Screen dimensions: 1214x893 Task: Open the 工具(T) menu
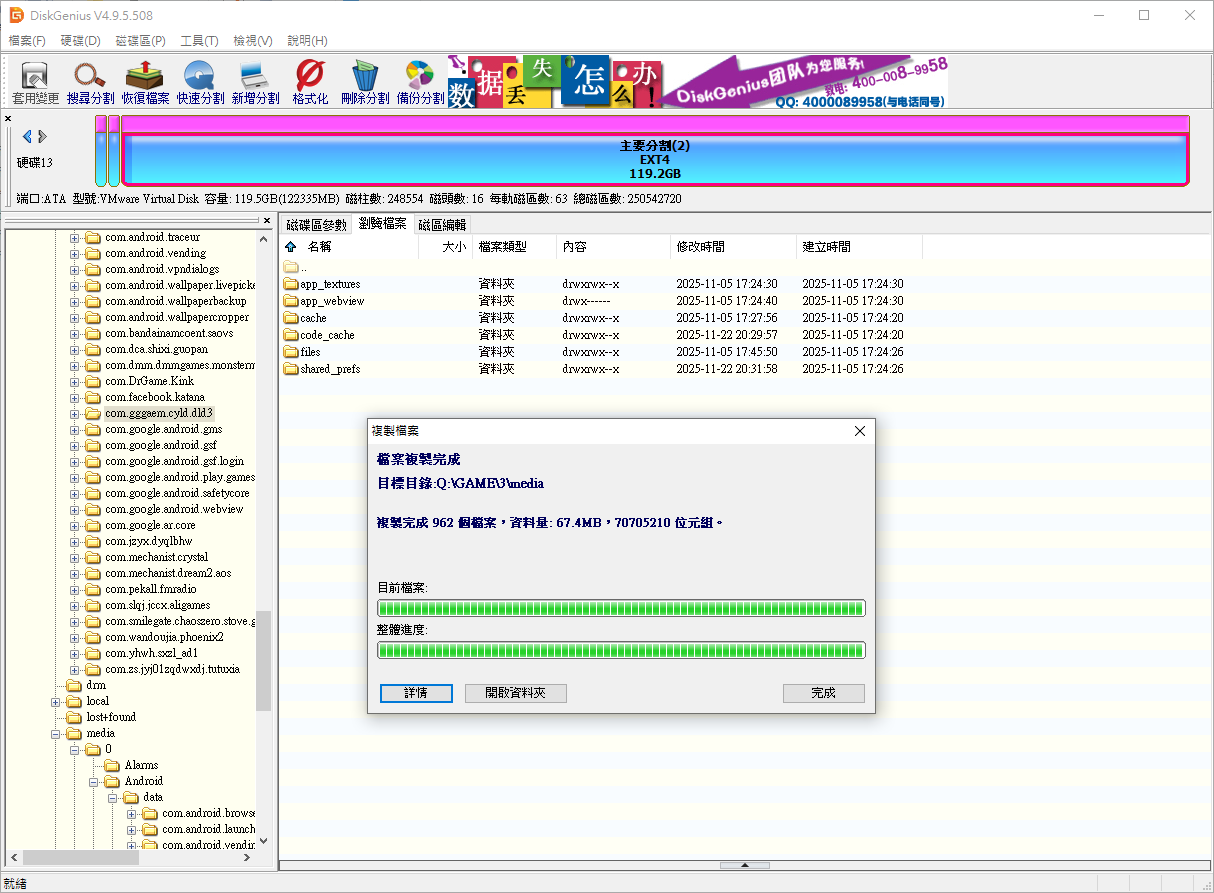tap(199, 41)
